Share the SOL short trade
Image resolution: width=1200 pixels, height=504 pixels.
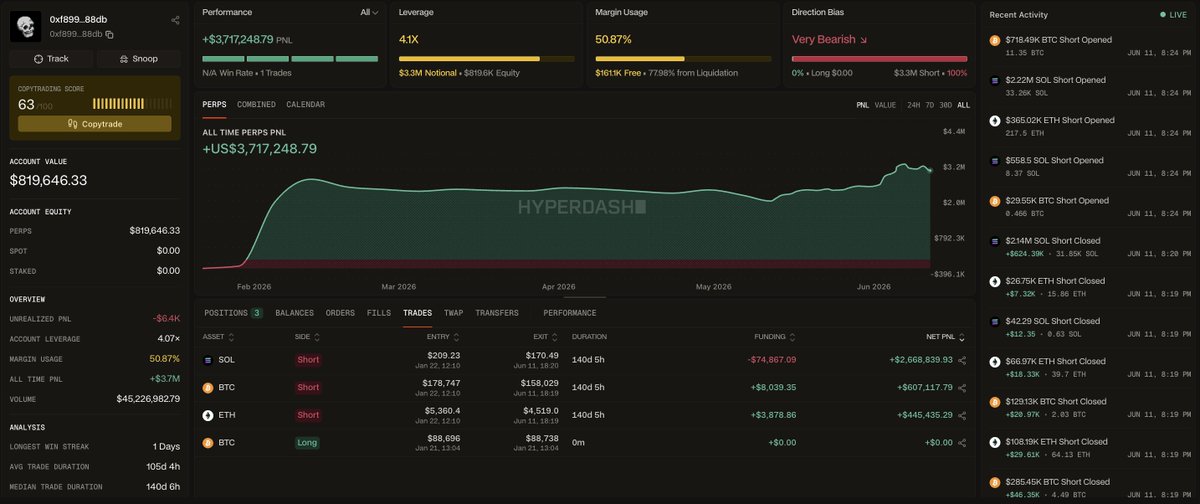tap(962, 360)
